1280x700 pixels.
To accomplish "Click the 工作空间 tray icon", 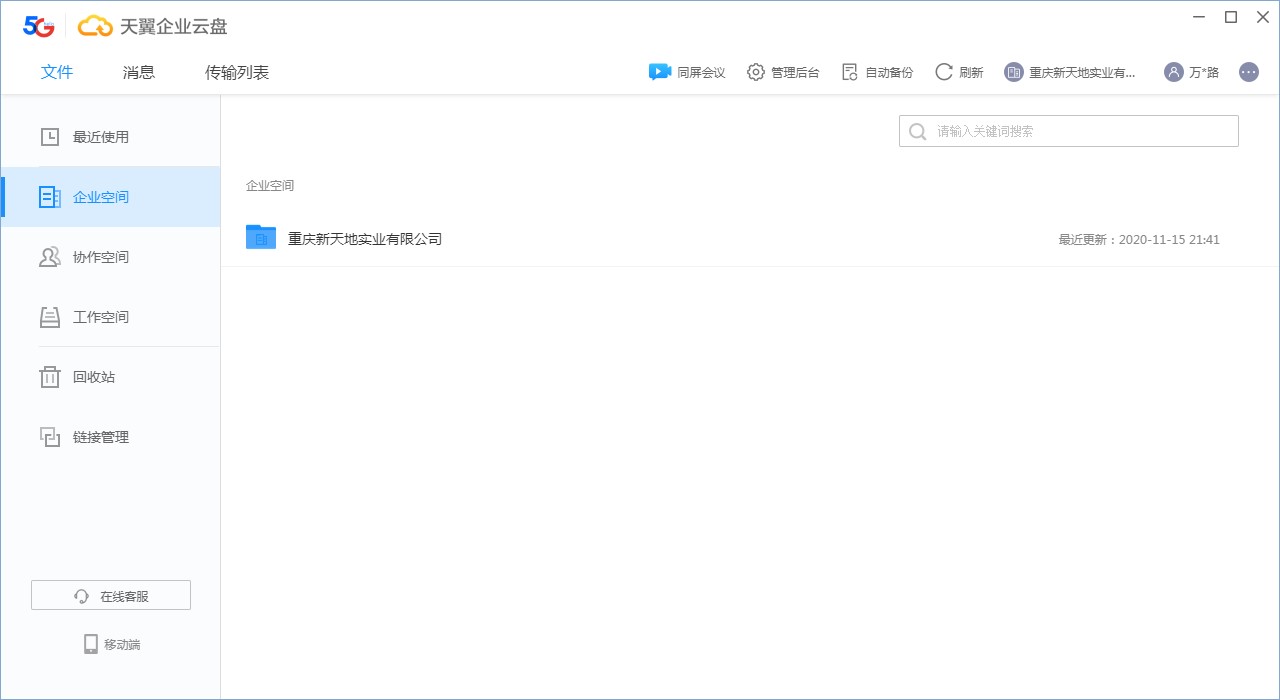I will (50, 317).
